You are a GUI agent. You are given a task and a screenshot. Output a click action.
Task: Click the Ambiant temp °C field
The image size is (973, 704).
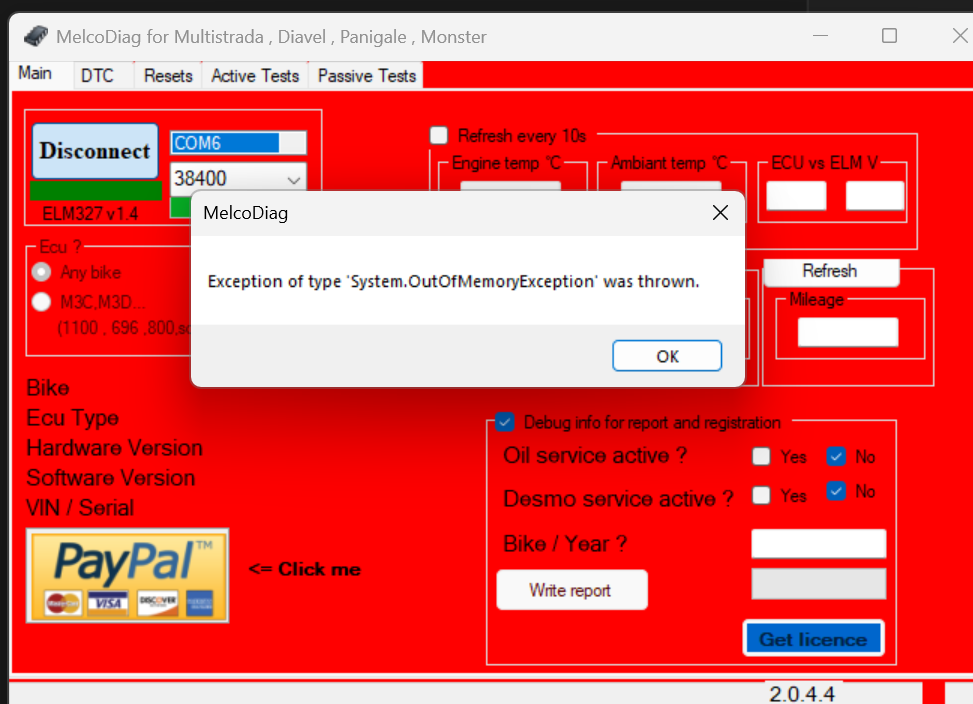671,185
